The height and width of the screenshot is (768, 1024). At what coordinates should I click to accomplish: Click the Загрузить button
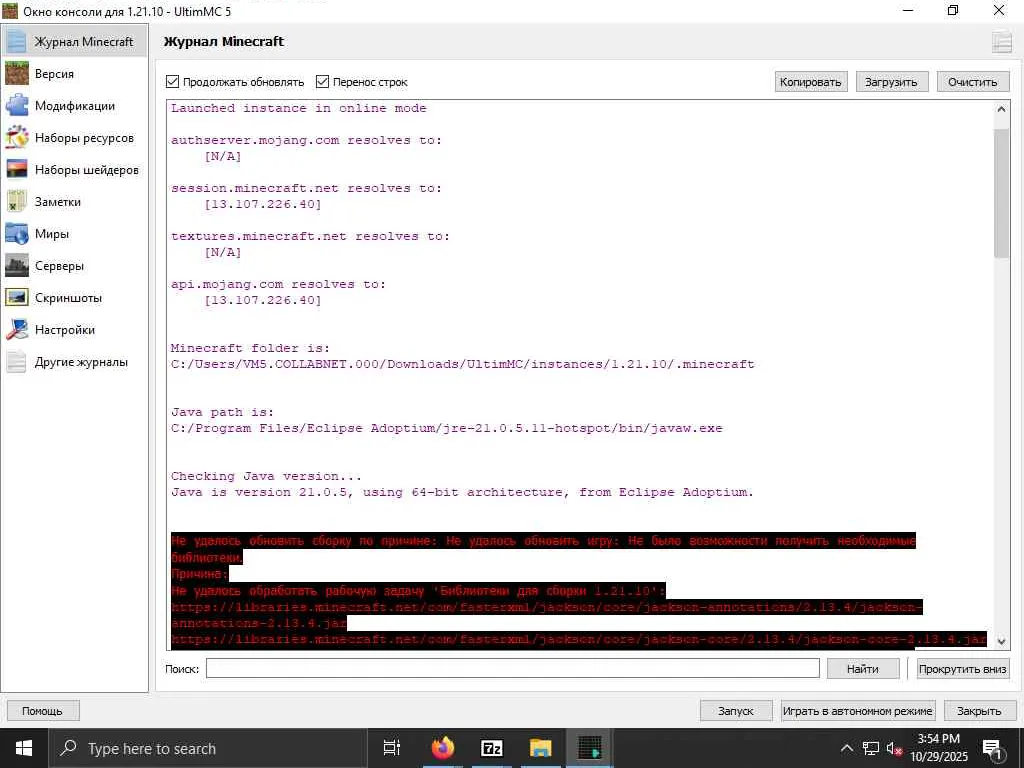891,82
